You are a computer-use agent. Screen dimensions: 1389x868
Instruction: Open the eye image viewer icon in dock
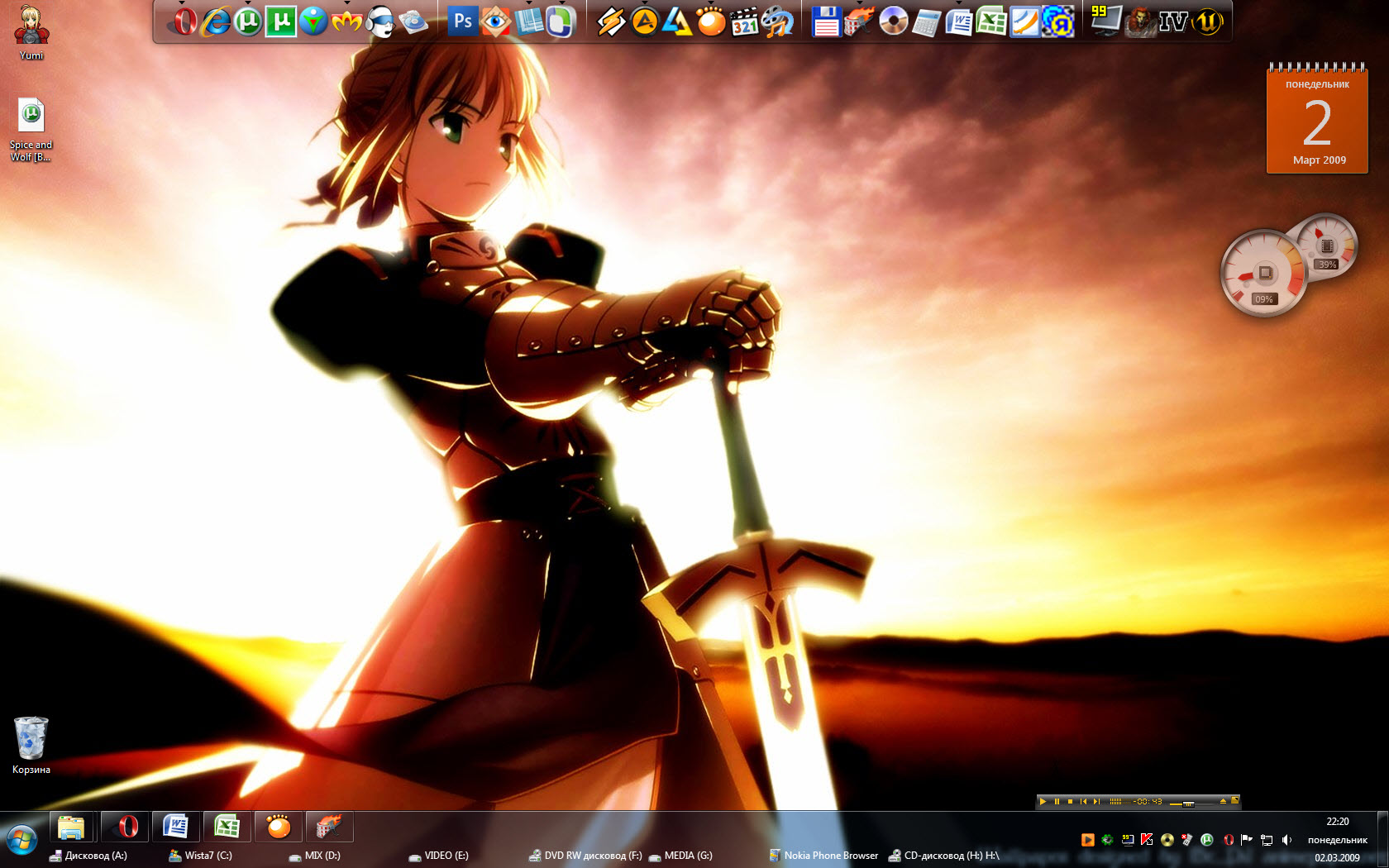495,21
